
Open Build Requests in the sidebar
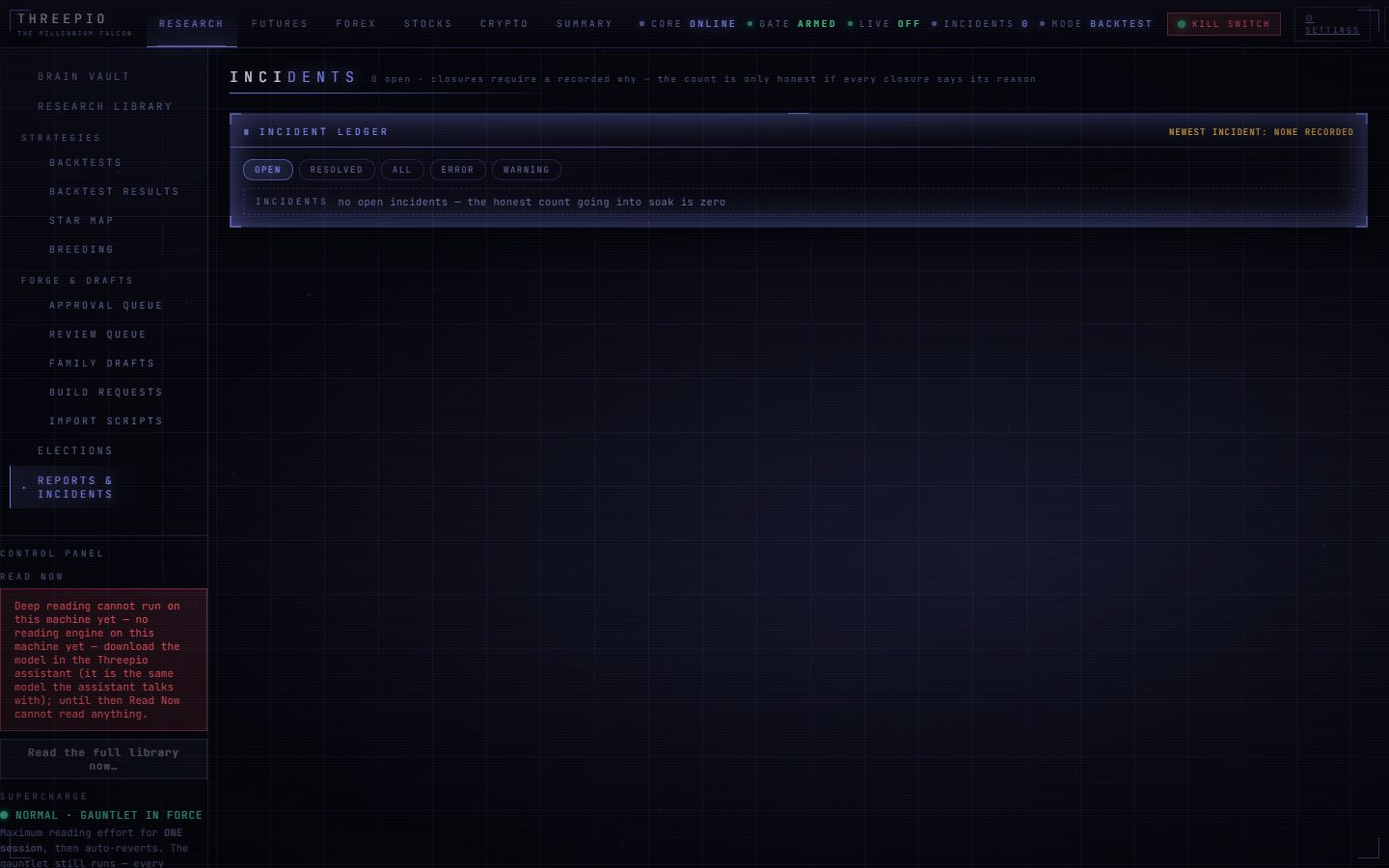106,392
